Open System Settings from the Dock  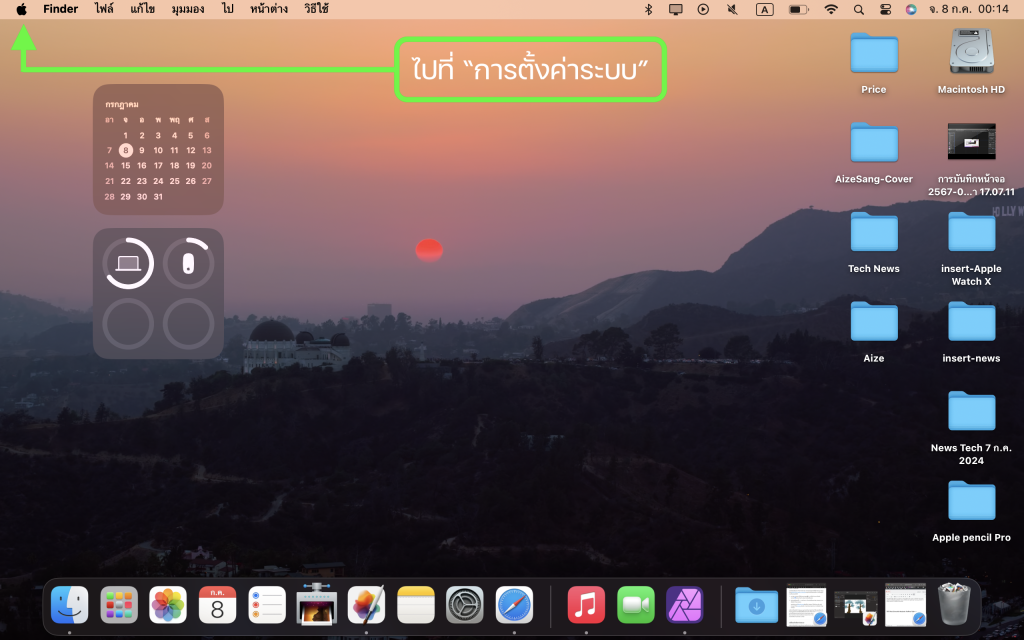point(465,605)
